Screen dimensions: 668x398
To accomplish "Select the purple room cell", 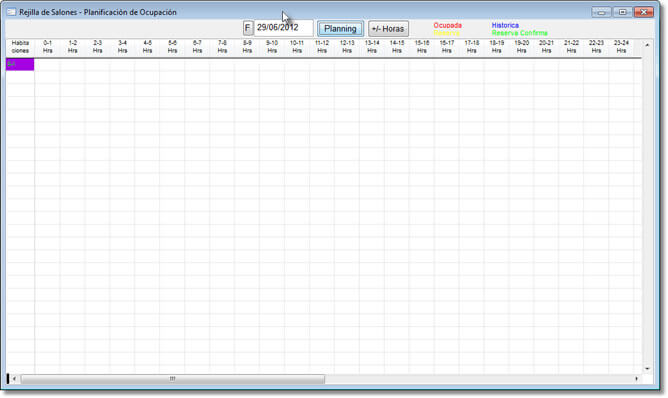I will pyautogui.click(x=20, y=64).
